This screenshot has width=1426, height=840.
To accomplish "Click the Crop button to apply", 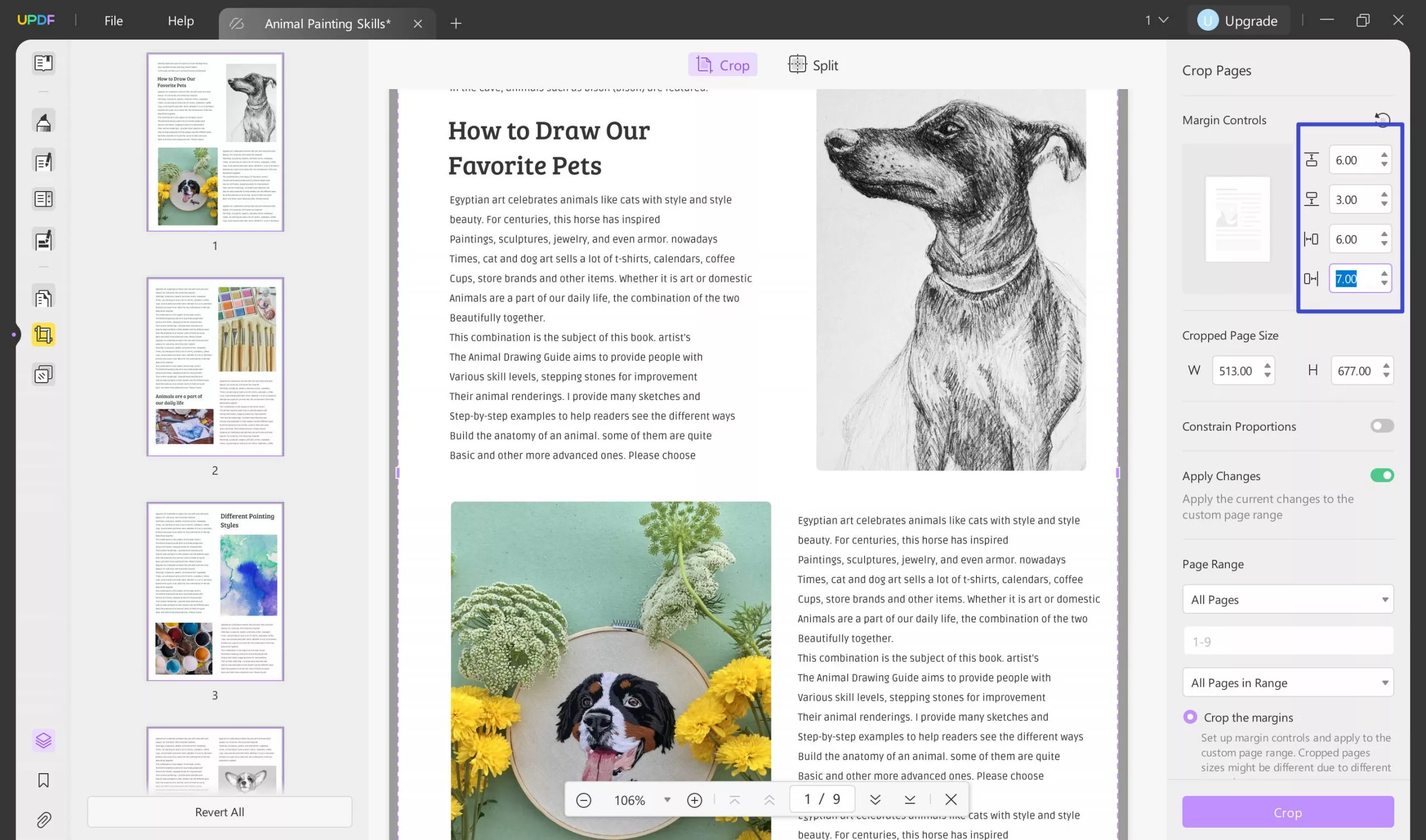I will pyautogui.click(x=1289, y=811).
